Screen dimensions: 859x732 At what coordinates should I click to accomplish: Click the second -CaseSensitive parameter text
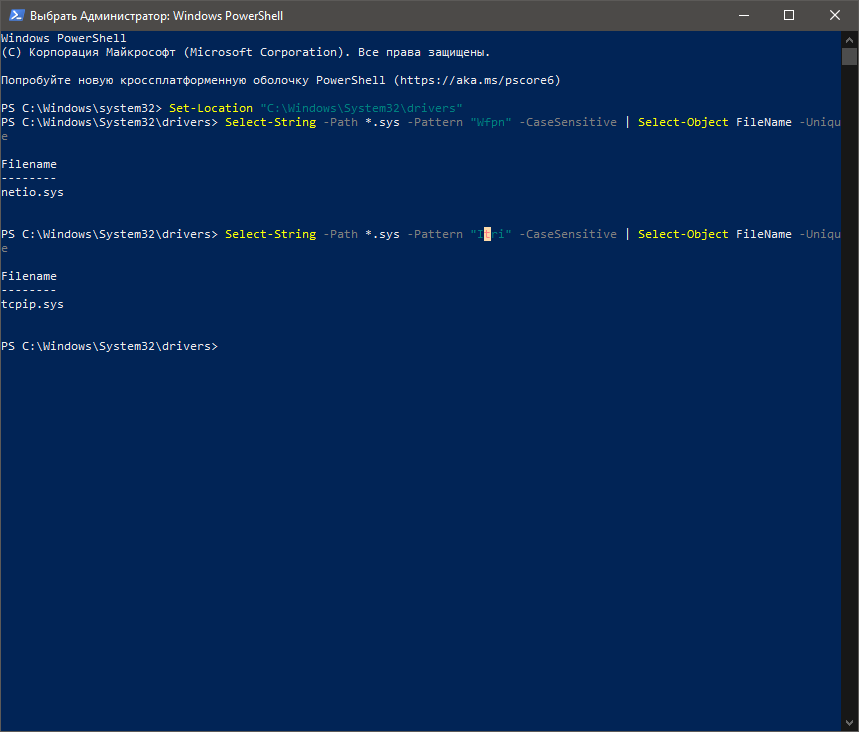coord(568,235)
